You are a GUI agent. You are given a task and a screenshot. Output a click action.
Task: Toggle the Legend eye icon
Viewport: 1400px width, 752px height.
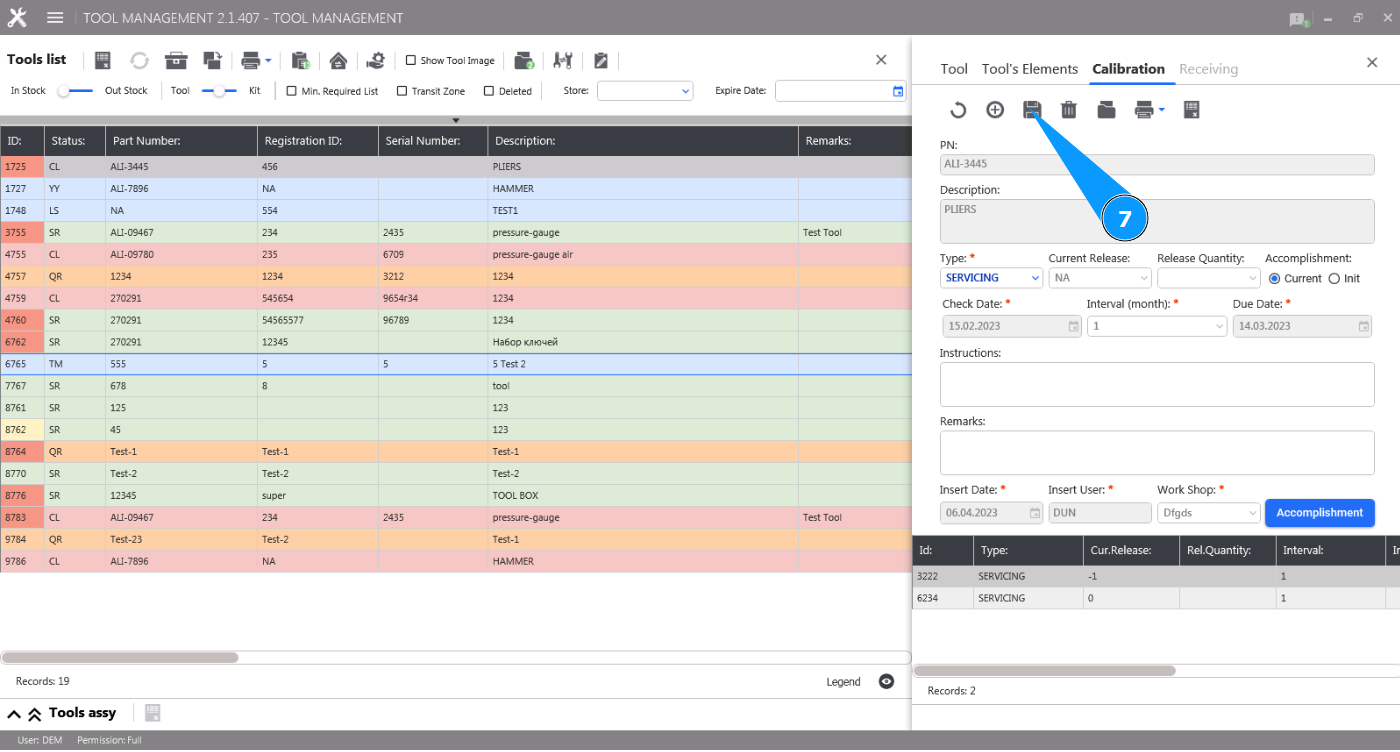[x=886, y=682]
